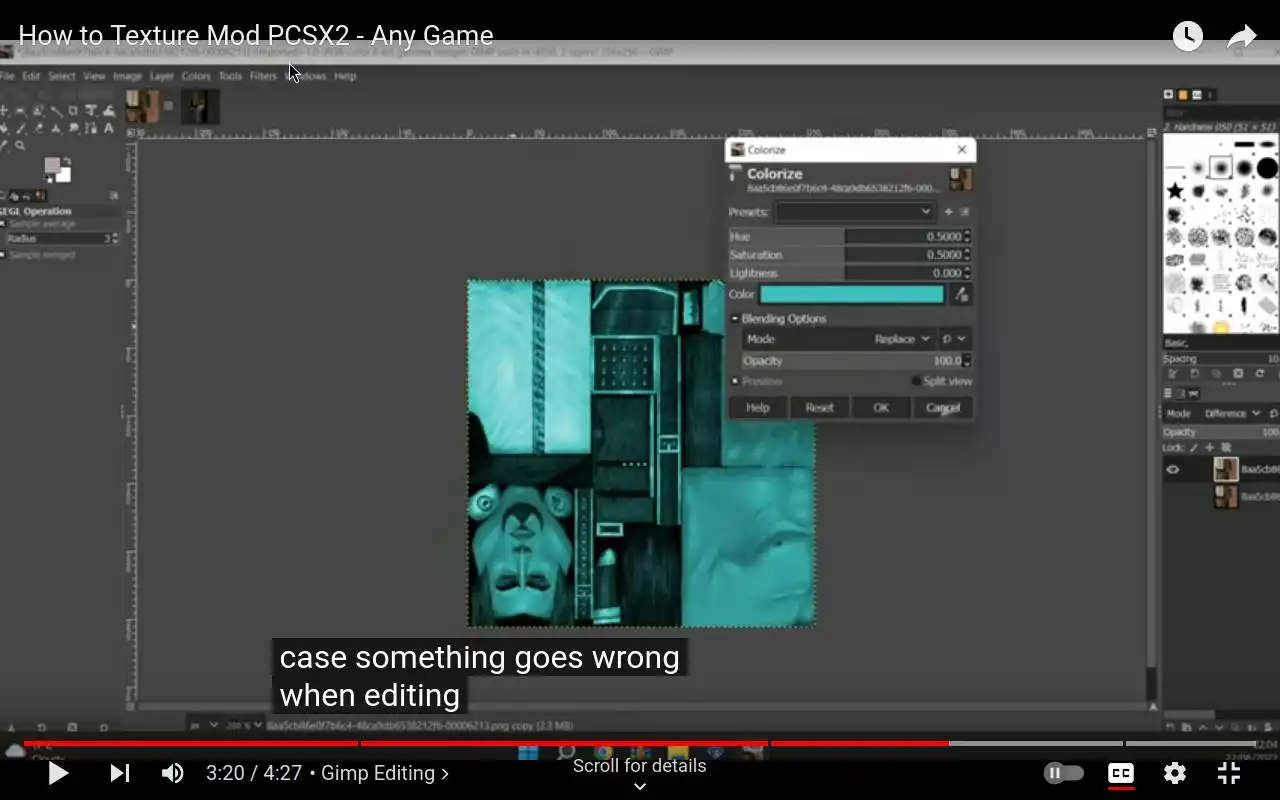The width and height of the screenshot is (1280, 800).
Task: Click the Colorize color eyedropper button
Action: tap(960, 294)
